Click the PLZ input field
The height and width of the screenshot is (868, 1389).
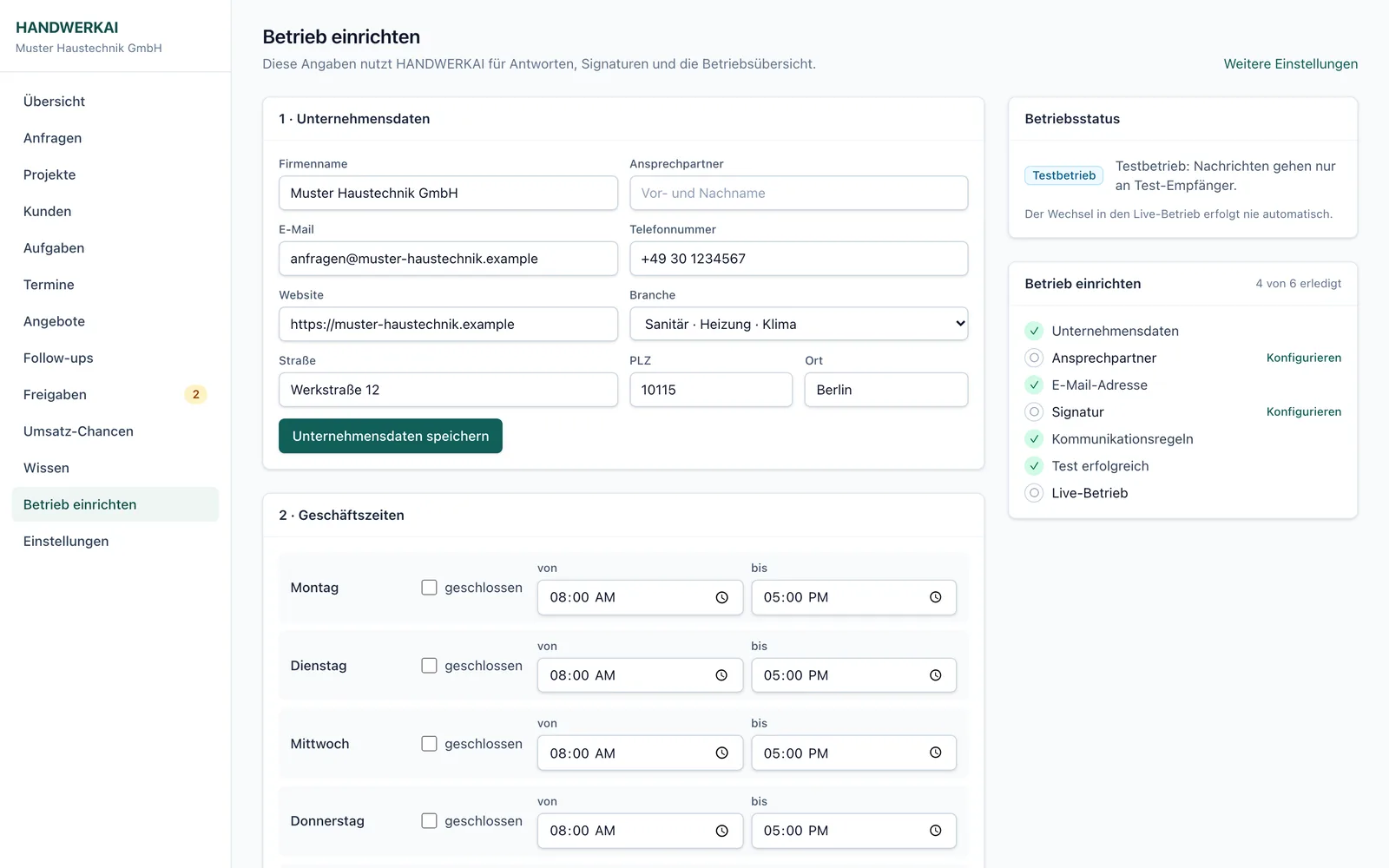(x=711, y=390)
